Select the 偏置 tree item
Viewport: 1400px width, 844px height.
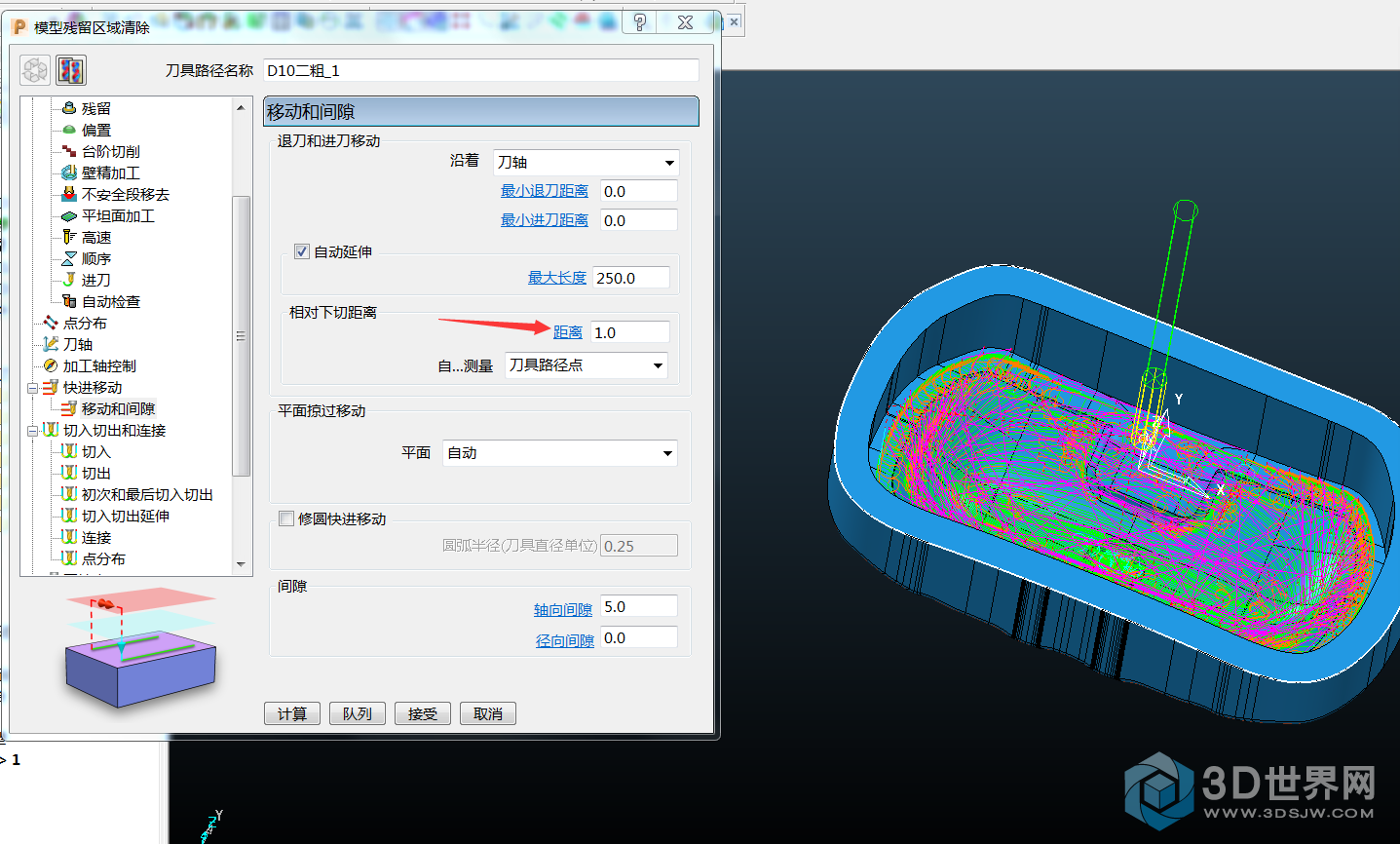coord(95,130)
